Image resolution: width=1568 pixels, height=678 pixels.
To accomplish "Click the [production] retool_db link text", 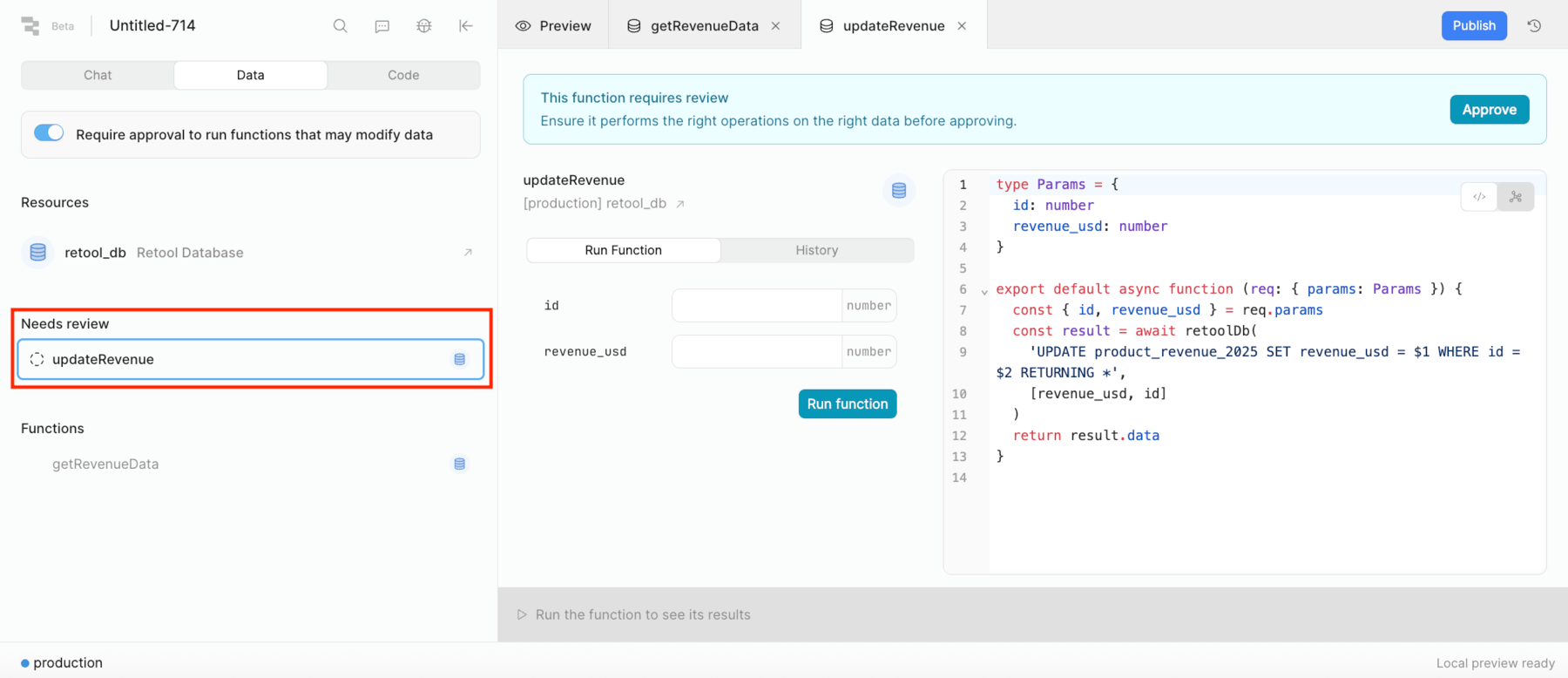I will (595, 204).
